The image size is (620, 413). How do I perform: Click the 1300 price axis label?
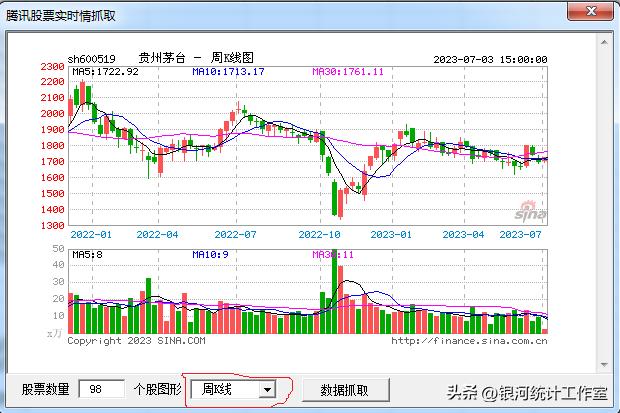52,225
